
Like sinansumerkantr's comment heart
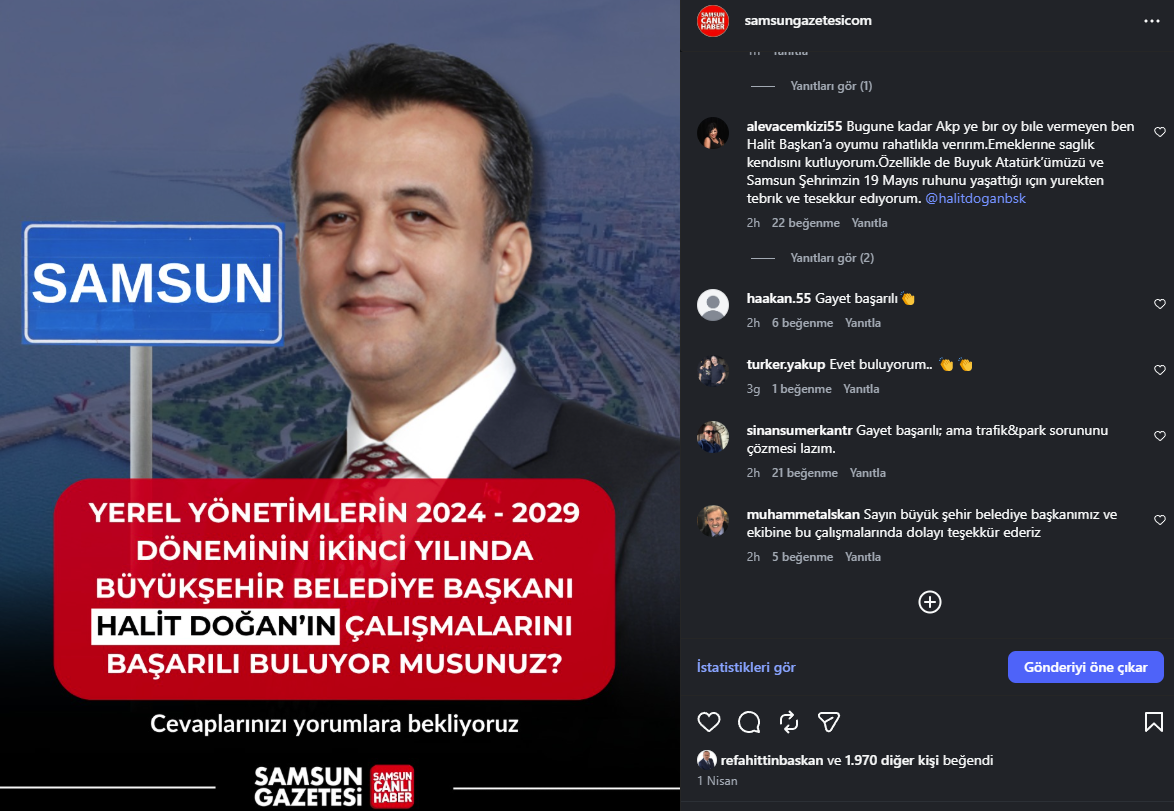[x=1160, y=436]
